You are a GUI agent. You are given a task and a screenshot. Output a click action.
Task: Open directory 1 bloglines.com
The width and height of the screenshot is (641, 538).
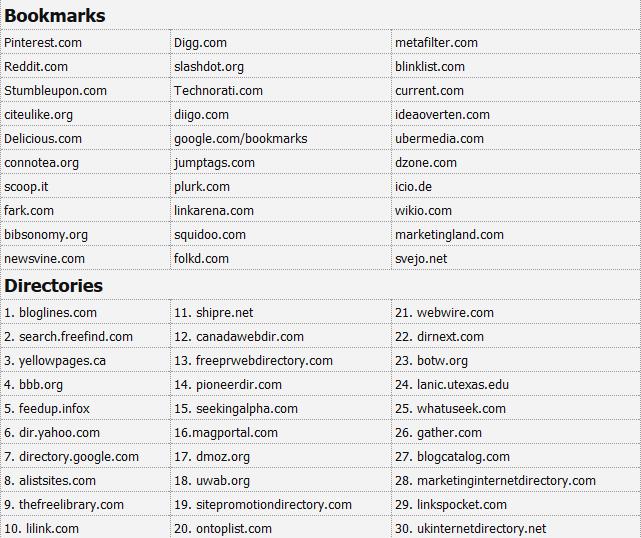point(51,313)
